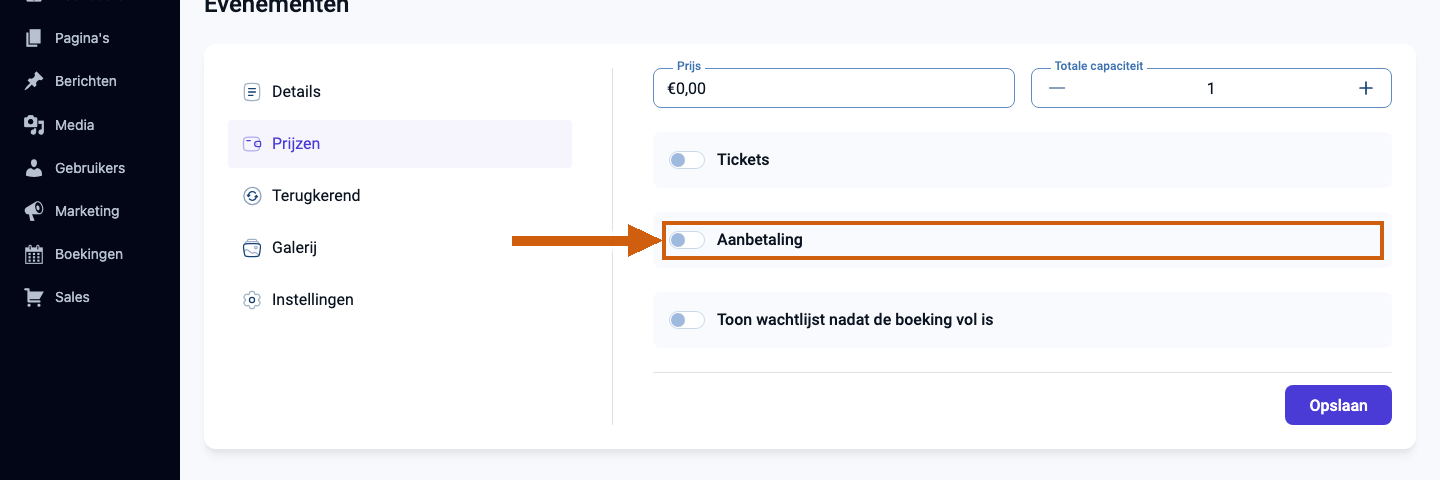The image size is (1440, 480).
Task: Click the Berichten pin icon
Action: [34, 81]
